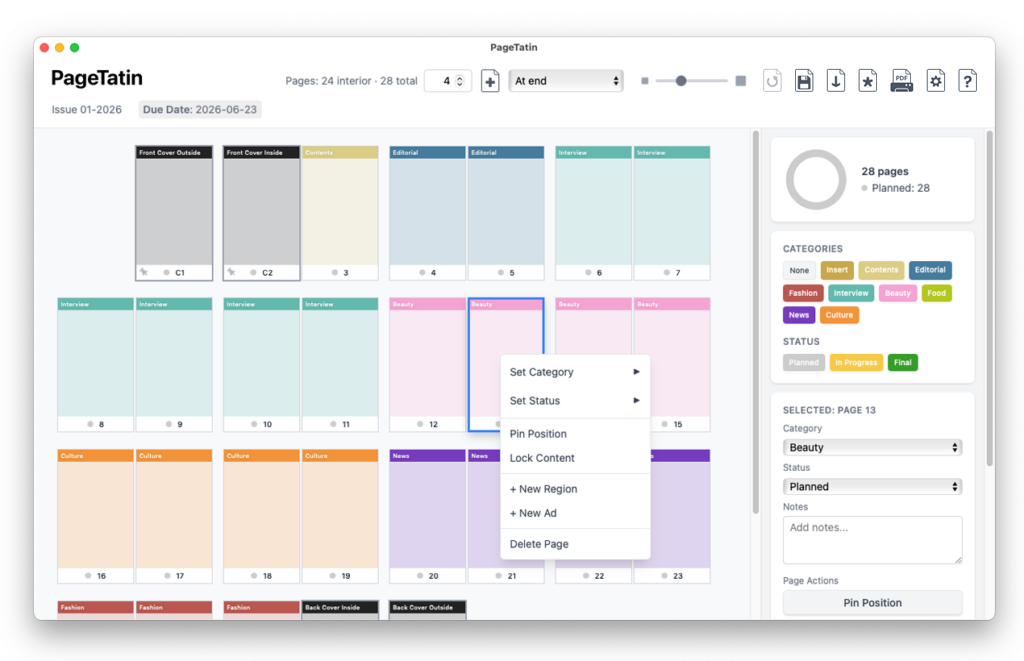Screen dimensions: 1024x661
Task: Select the Contents category tag
Action: (x=881, y=270)
